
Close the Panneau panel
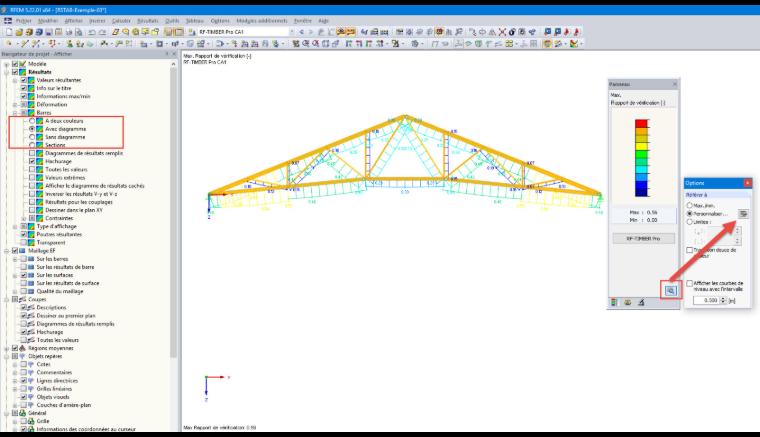pos(674,84)
